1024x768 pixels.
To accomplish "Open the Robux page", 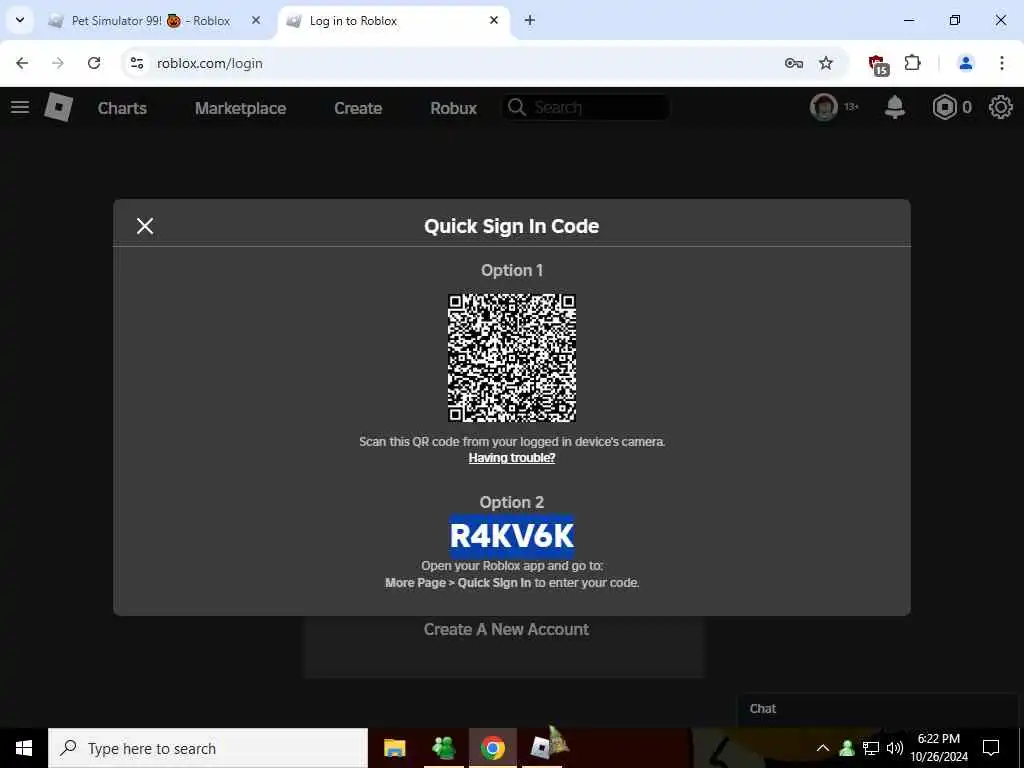I will coord(453,108).
